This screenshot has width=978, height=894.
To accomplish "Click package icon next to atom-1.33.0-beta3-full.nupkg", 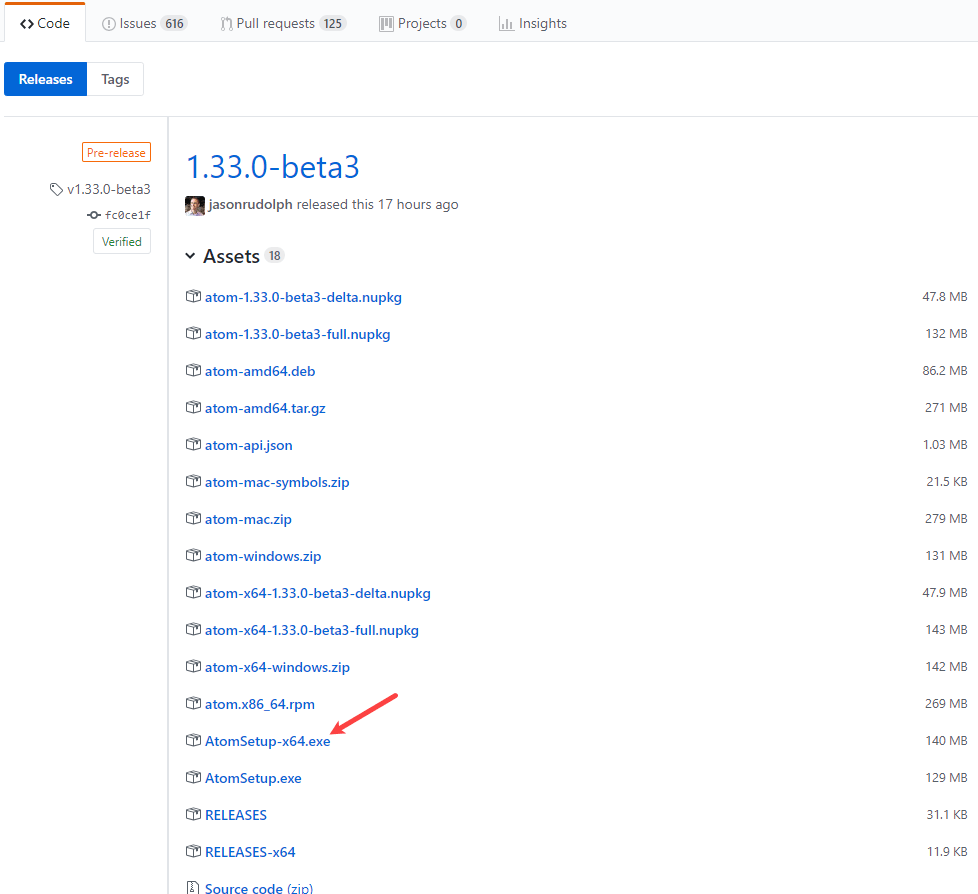I will click(193, 333).
